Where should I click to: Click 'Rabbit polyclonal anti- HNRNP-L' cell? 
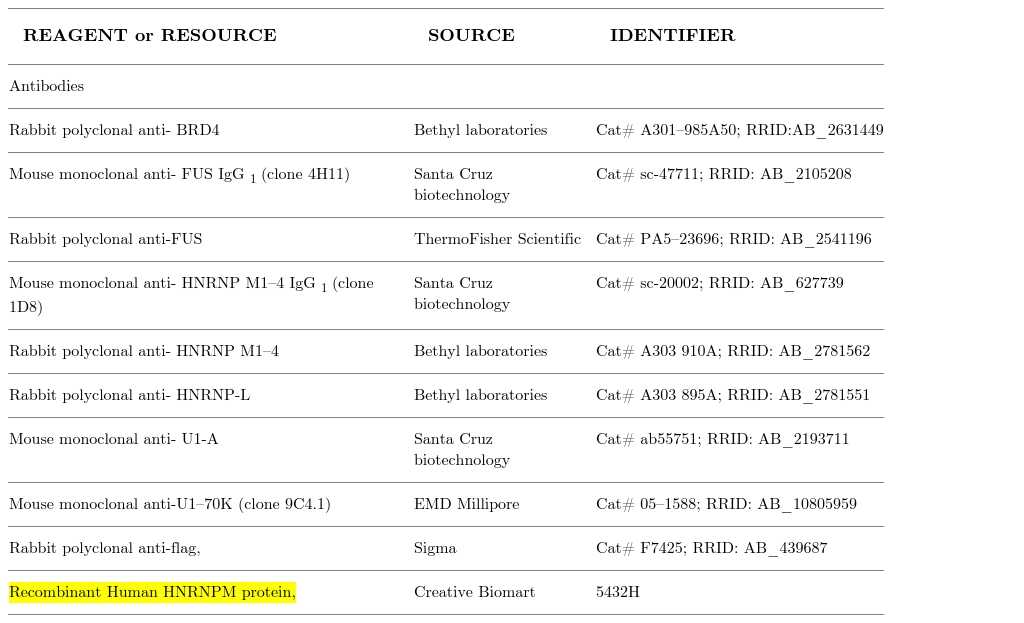[129, 394]
